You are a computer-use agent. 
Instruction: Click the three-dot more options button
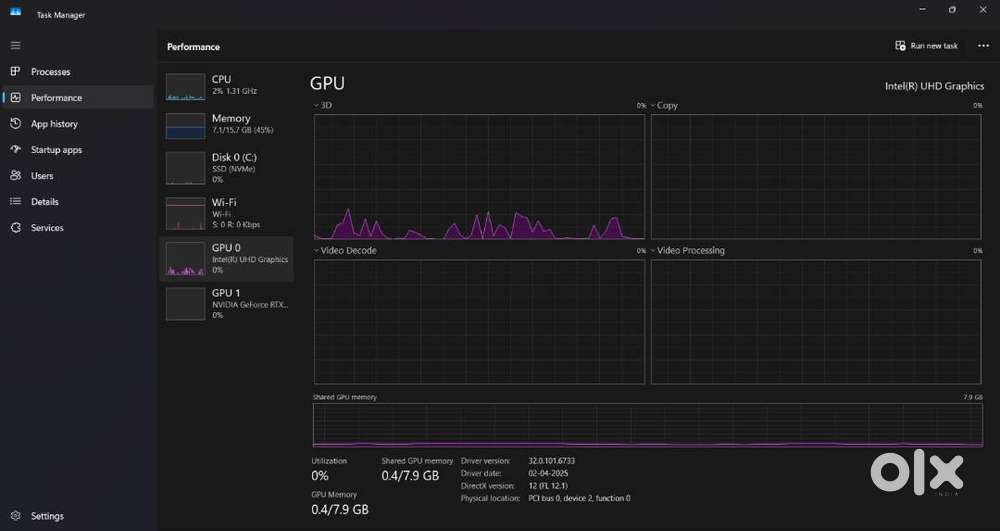click(983, 46)
